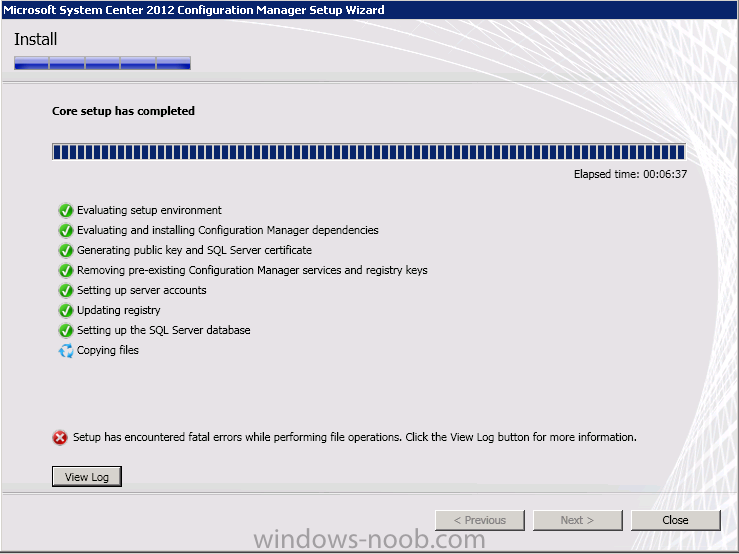Click the check icon for Removing pre-existing services

[x=66, y=270]
